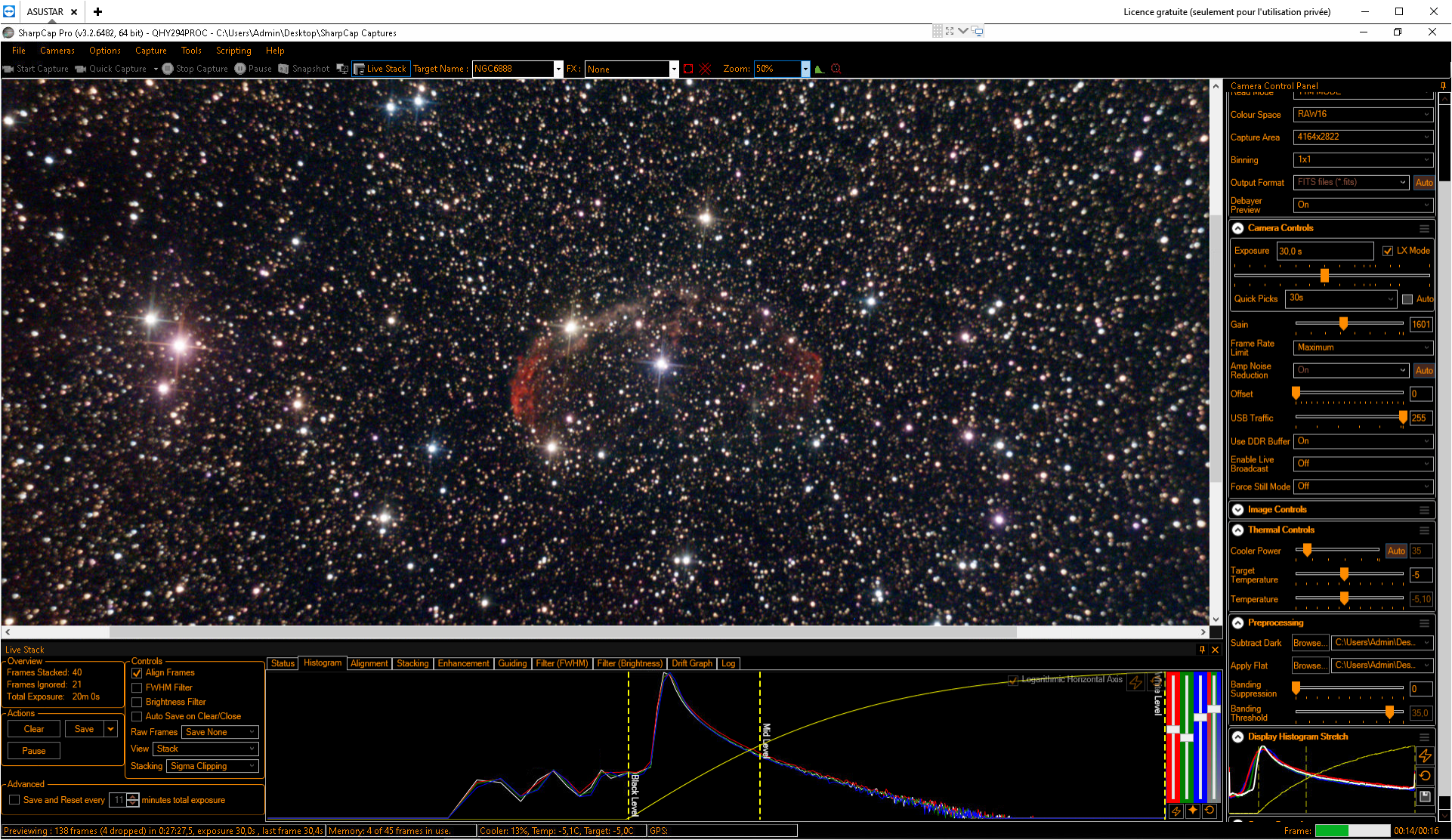Enable the FWHM Filter checkbox
1452x840 pixels.
tap(137, 688)
